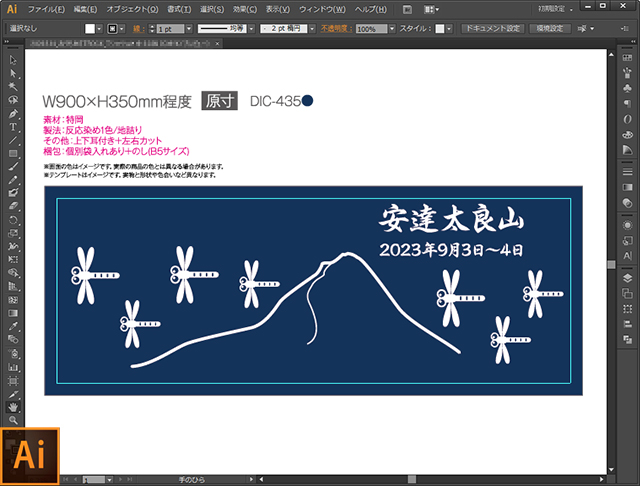Click the ドキュメント設定 button
This screenshot has width=640, height=486.
494,30
